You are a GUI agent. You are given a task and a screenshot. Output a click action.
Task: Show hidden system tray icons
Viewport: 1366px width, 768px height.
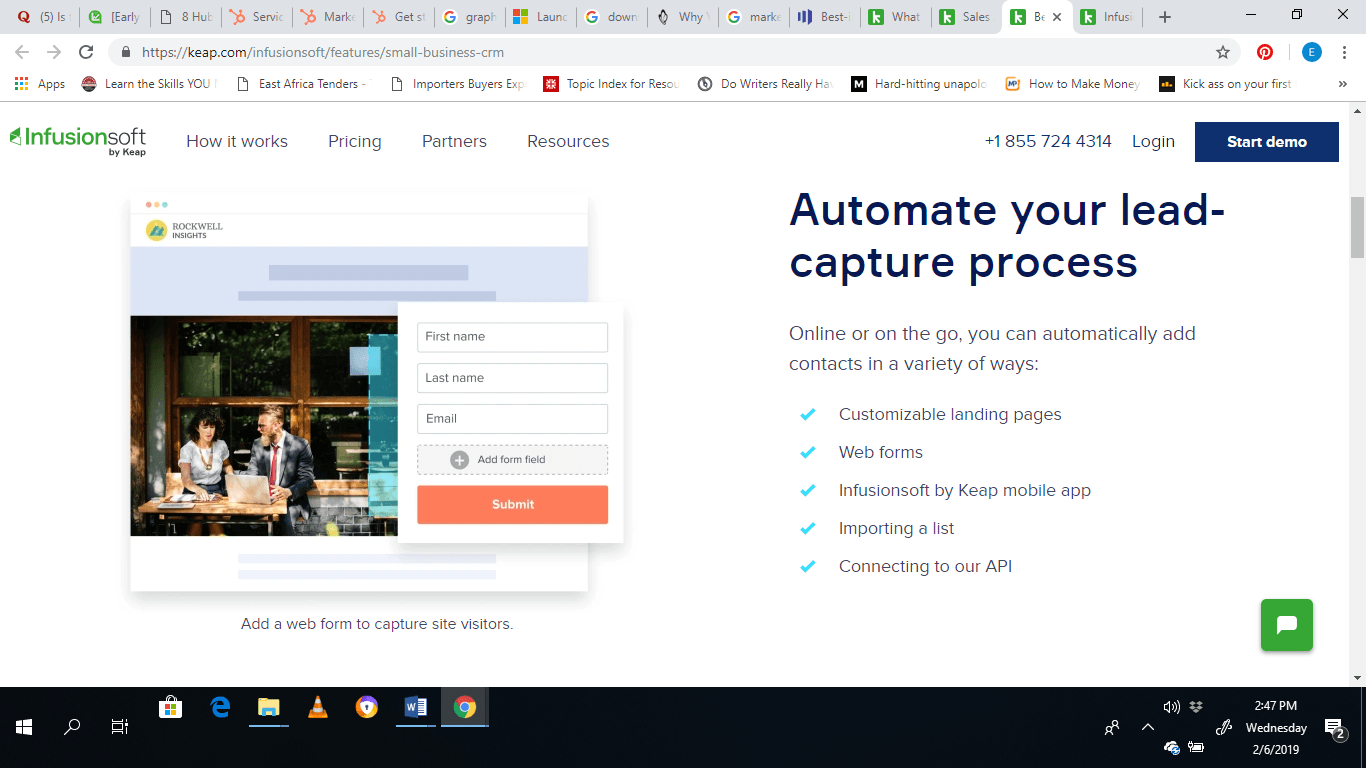click(1148, 728)
